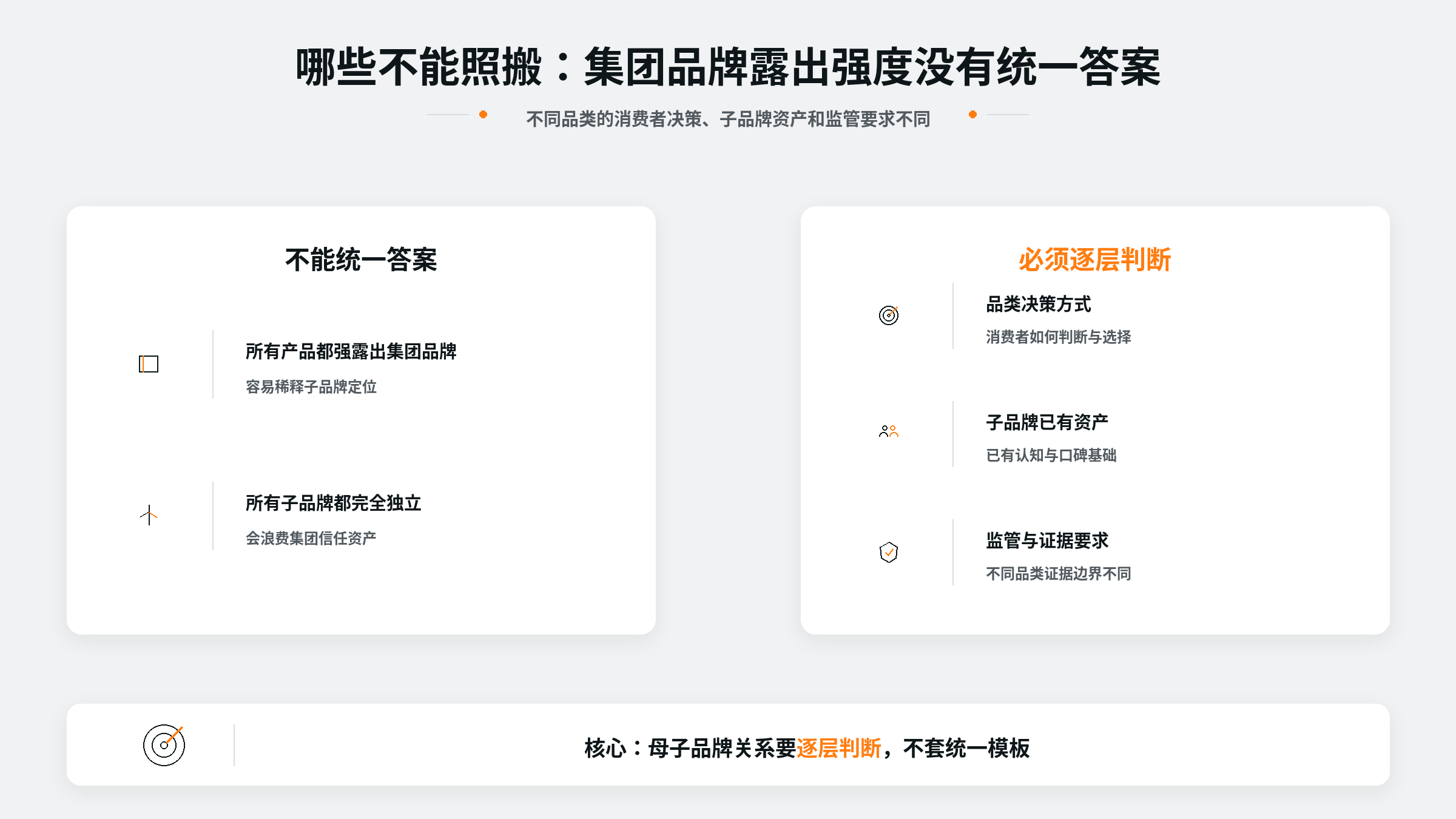Select the text 容易稀释子品牌定位
The height and width of the screenshot is (819, 1456).
(311, 386)
